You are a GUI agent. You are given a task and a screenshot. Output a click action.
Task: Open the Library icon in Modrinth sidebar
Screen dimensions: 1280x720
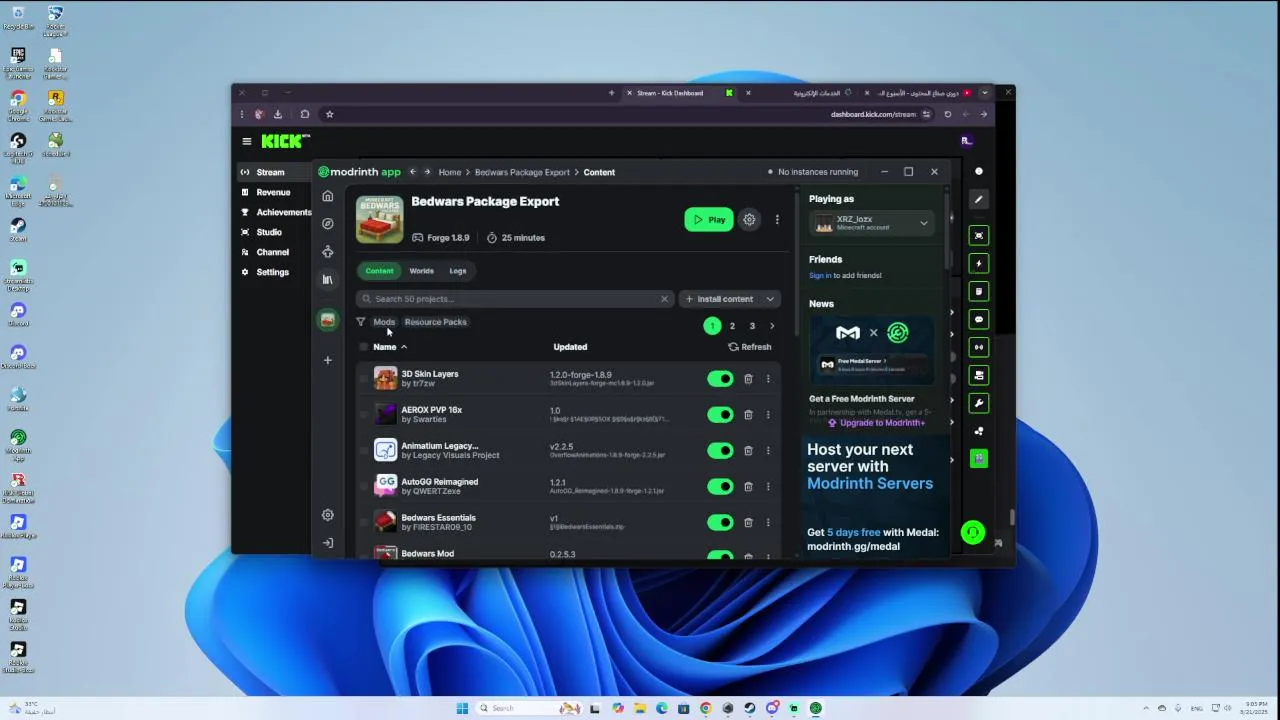coord(327,280)
